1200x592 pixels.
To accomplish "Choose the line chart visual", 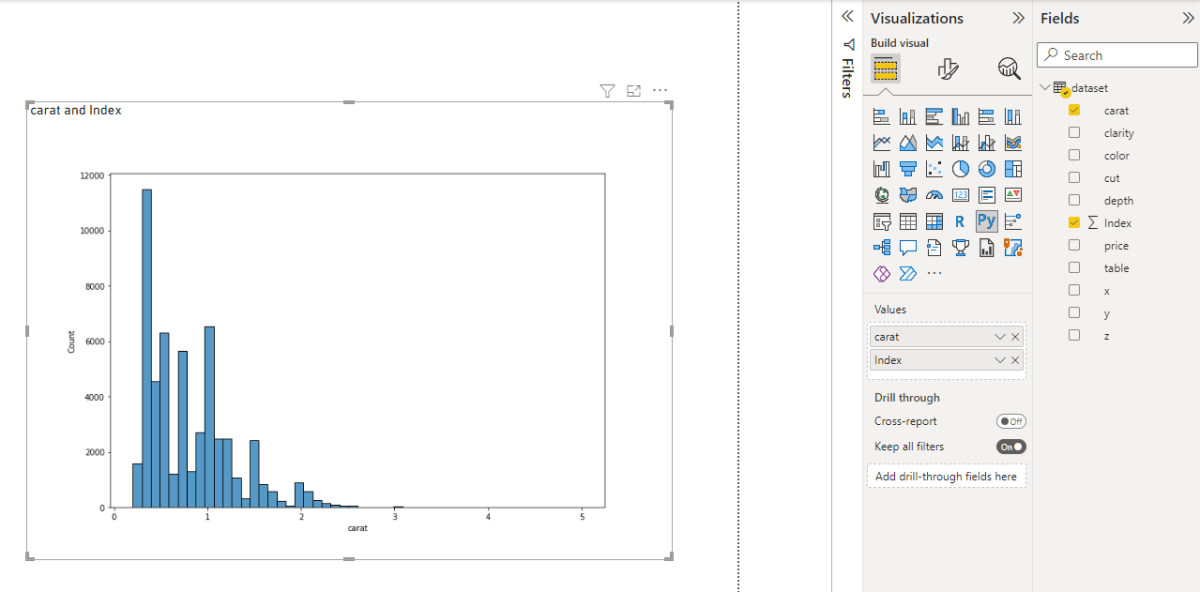I will point(882,142).
